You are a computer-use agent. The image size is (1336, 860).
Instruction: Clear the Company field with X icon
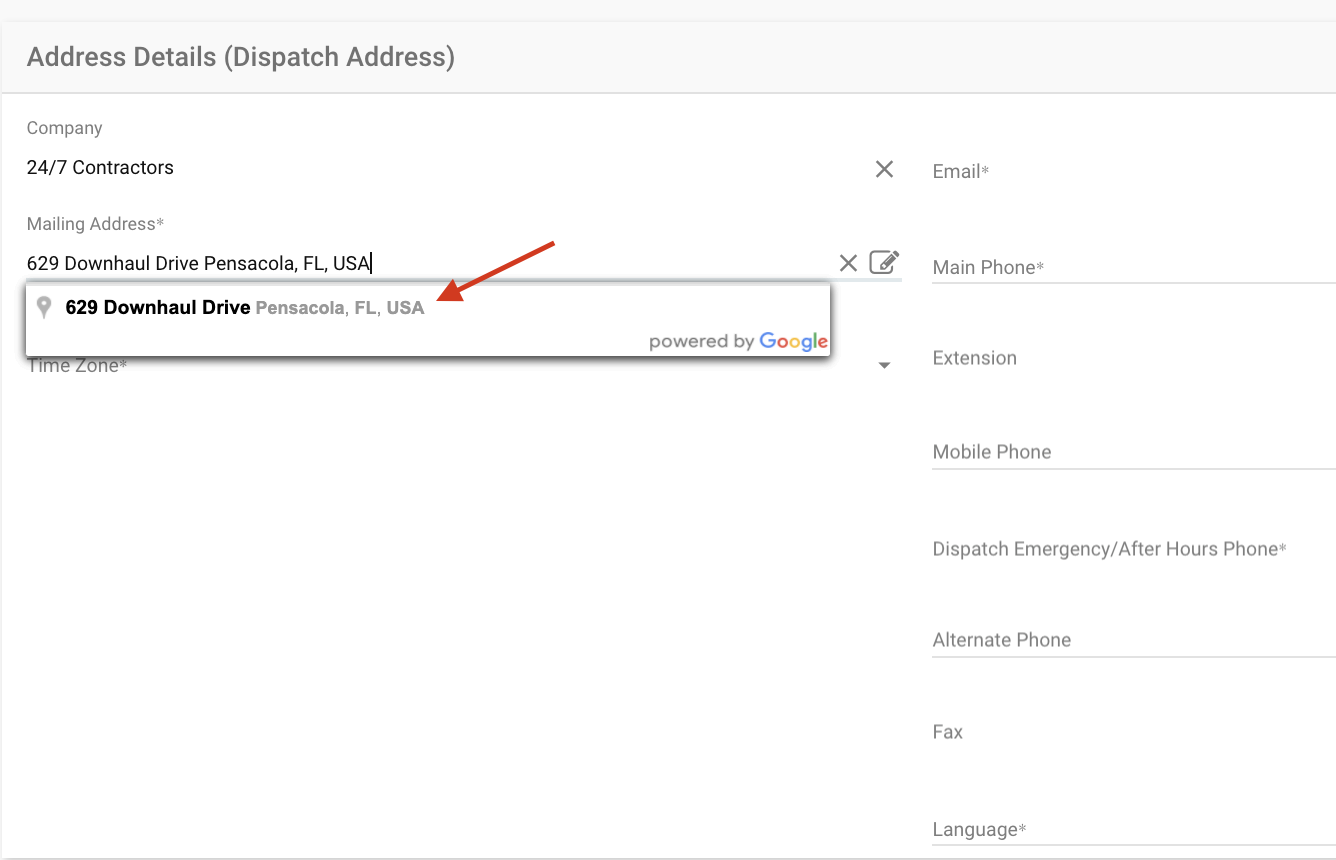[x=884, y=169]
